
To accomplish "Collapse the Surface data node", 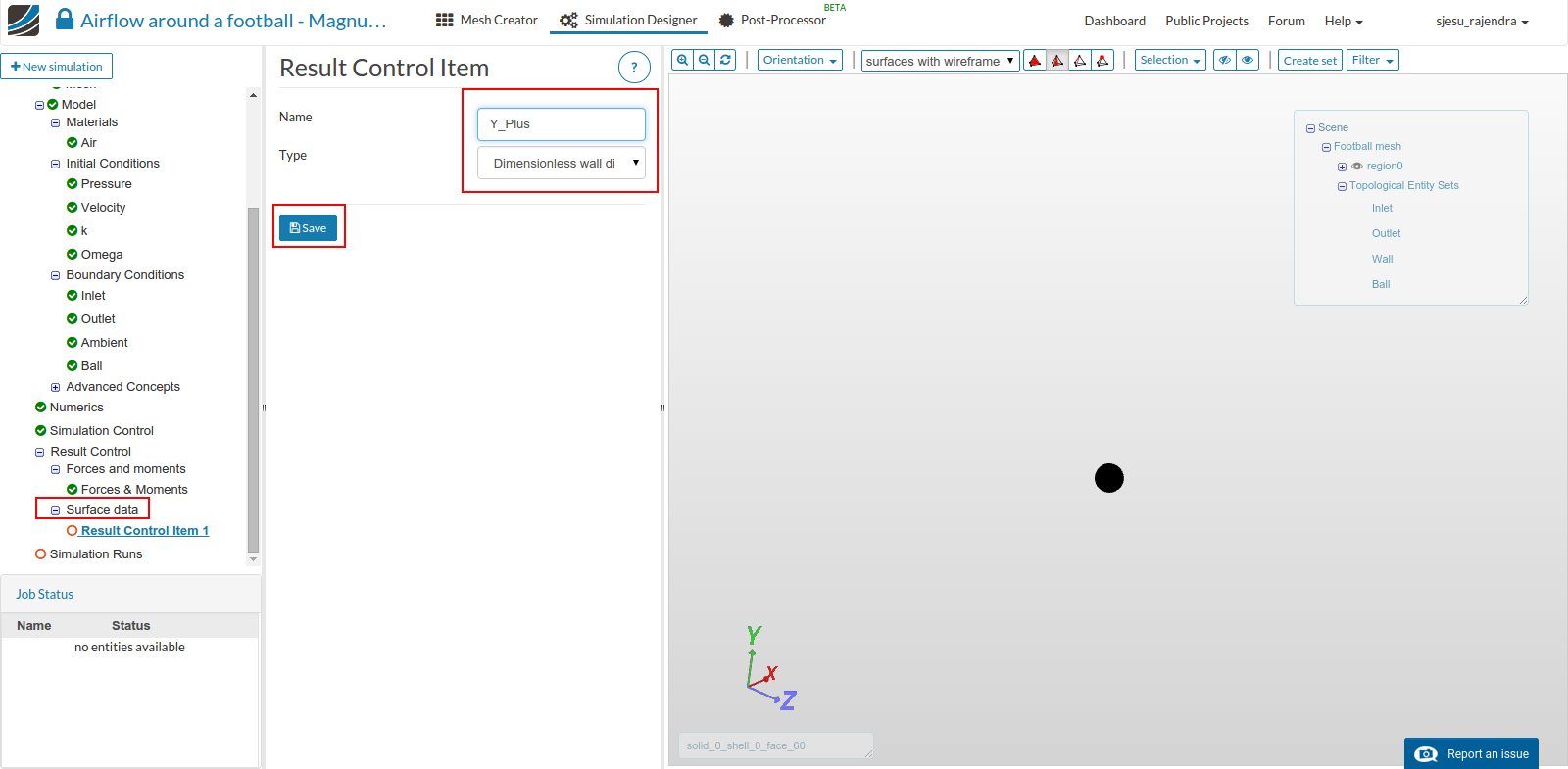I will (x=56, y=511).
